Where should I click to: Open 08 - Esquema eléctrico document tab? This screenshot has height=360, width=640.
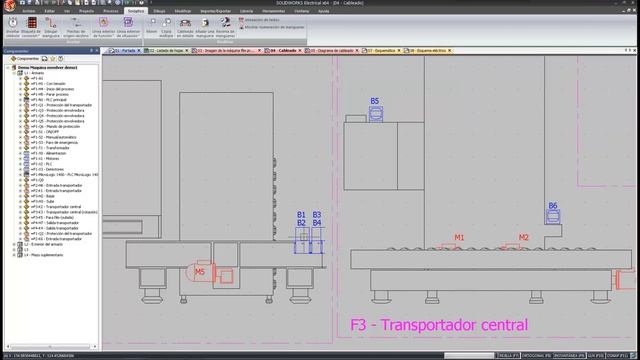[427, 51]
